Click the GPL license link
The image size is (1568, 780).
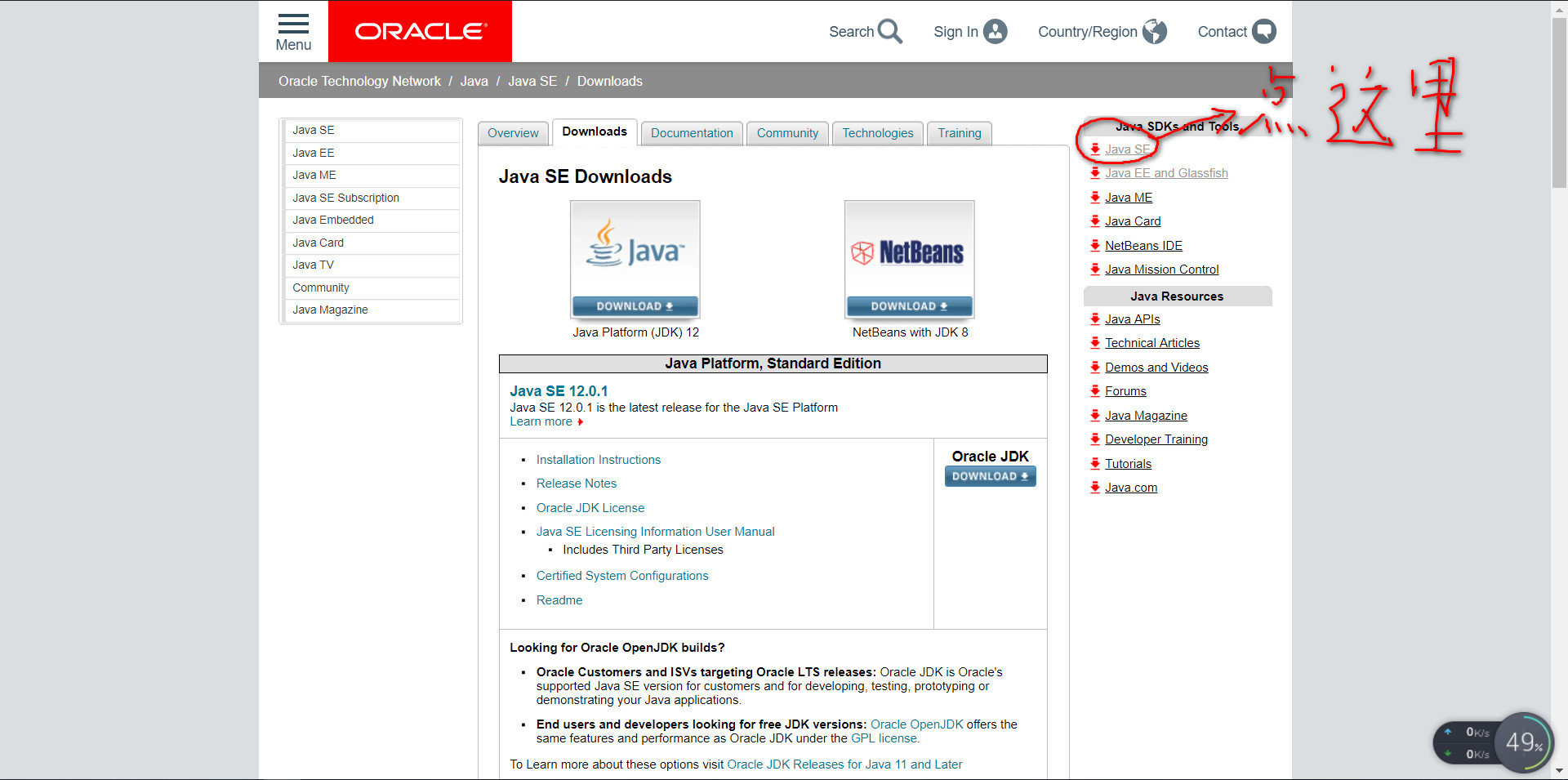884,738
